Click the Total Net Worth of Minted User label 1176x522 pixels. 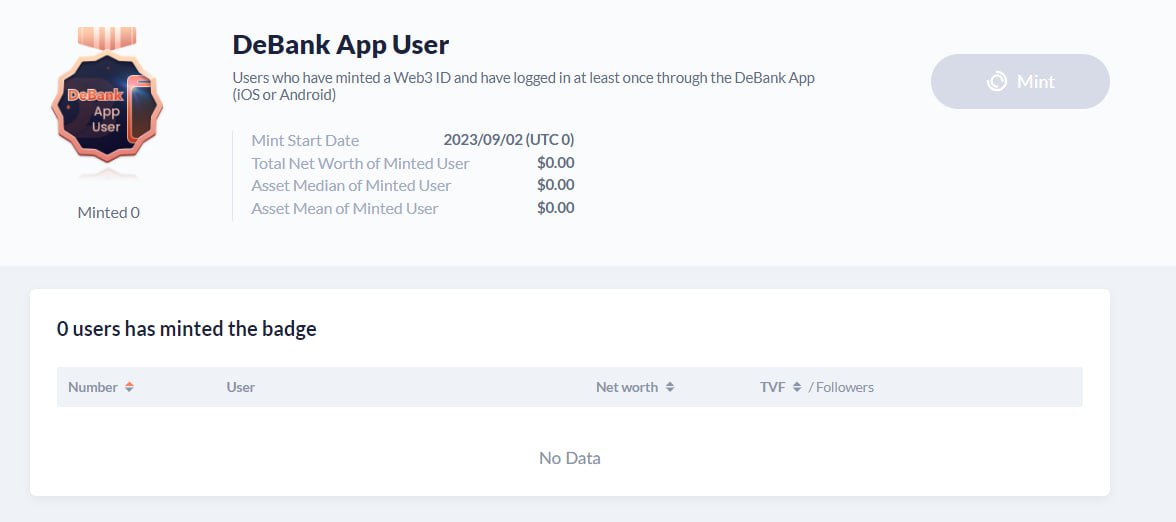coord(360,163)
